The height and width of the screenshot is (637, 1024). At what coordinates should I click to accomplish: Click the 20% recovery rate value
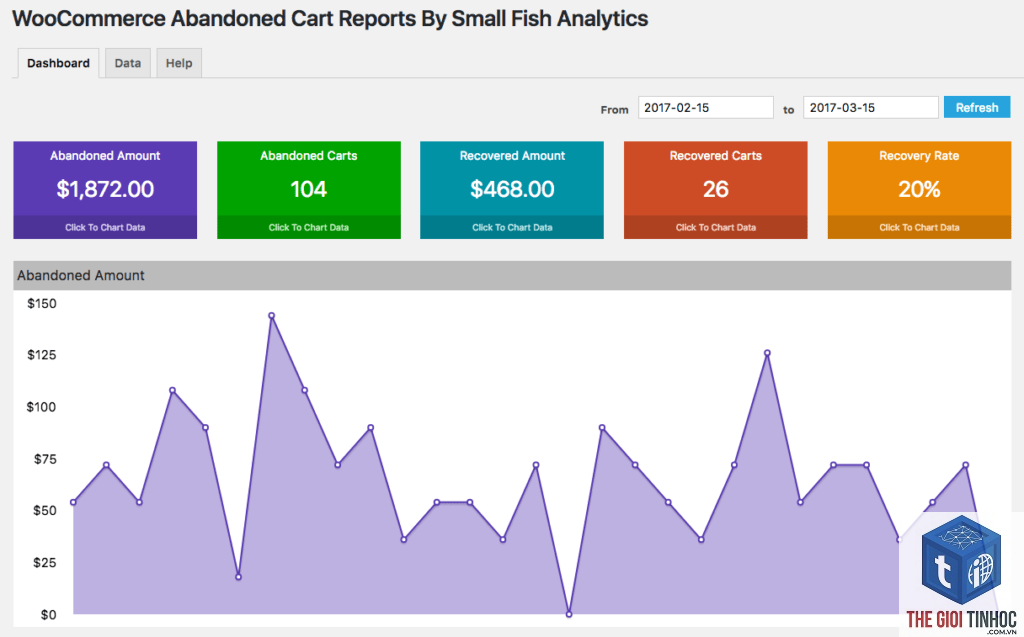click(x=920, y=189)
